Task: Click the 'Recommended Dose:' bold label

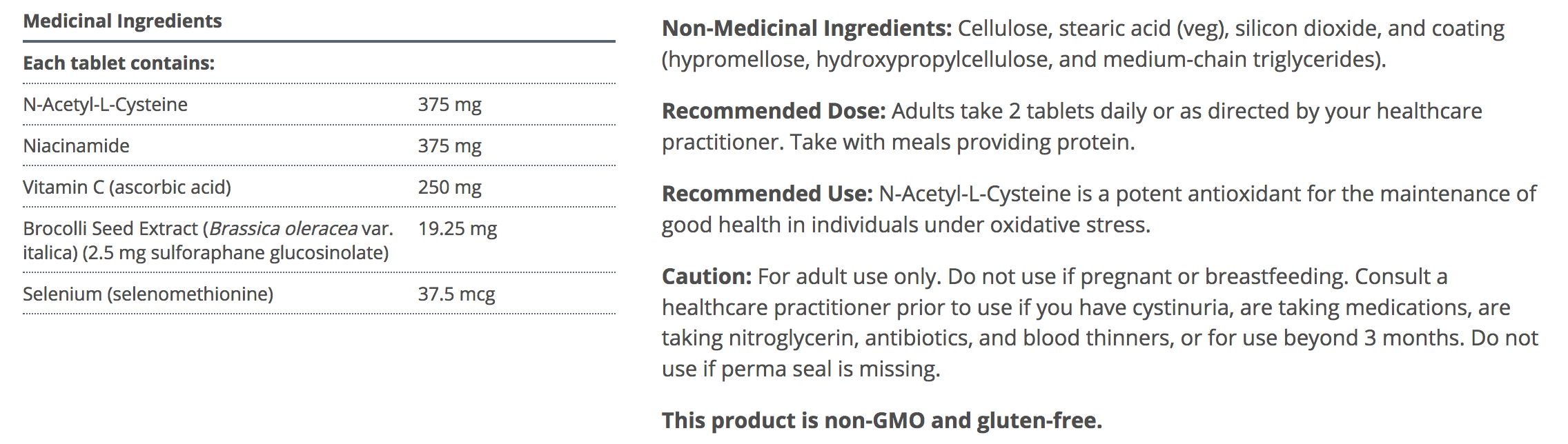Action: tap(773, 112)
